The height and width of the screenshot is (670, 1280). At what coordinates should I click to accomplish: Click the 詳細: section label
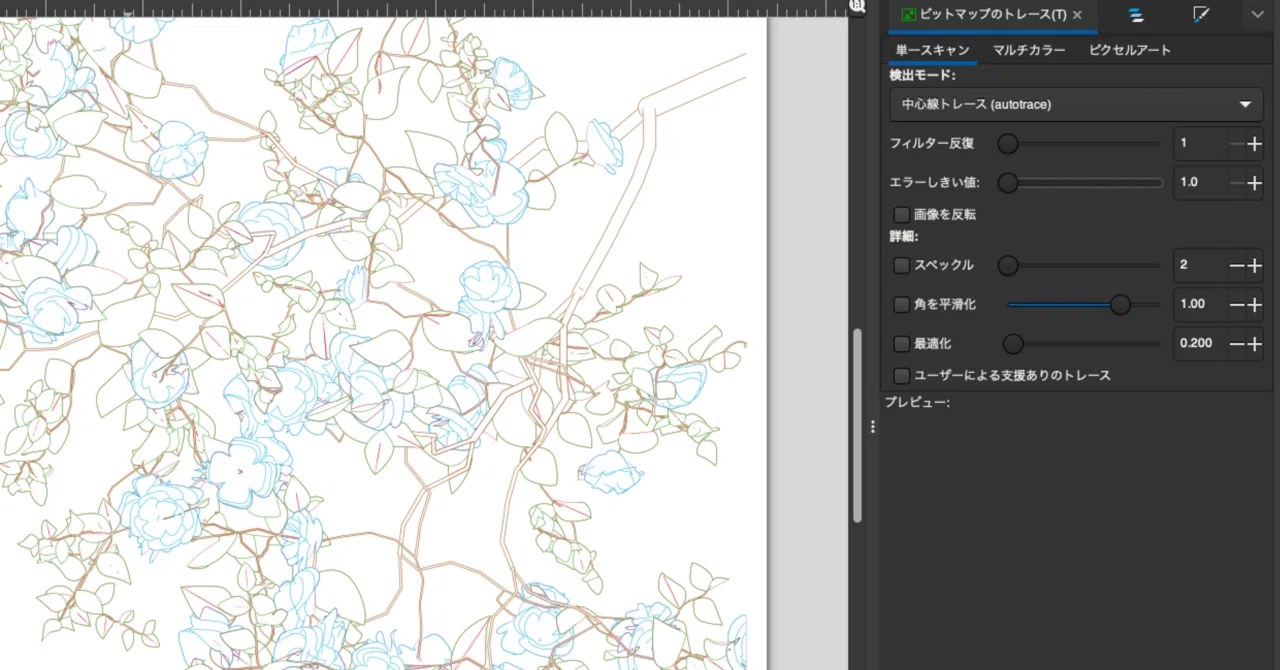904,237
